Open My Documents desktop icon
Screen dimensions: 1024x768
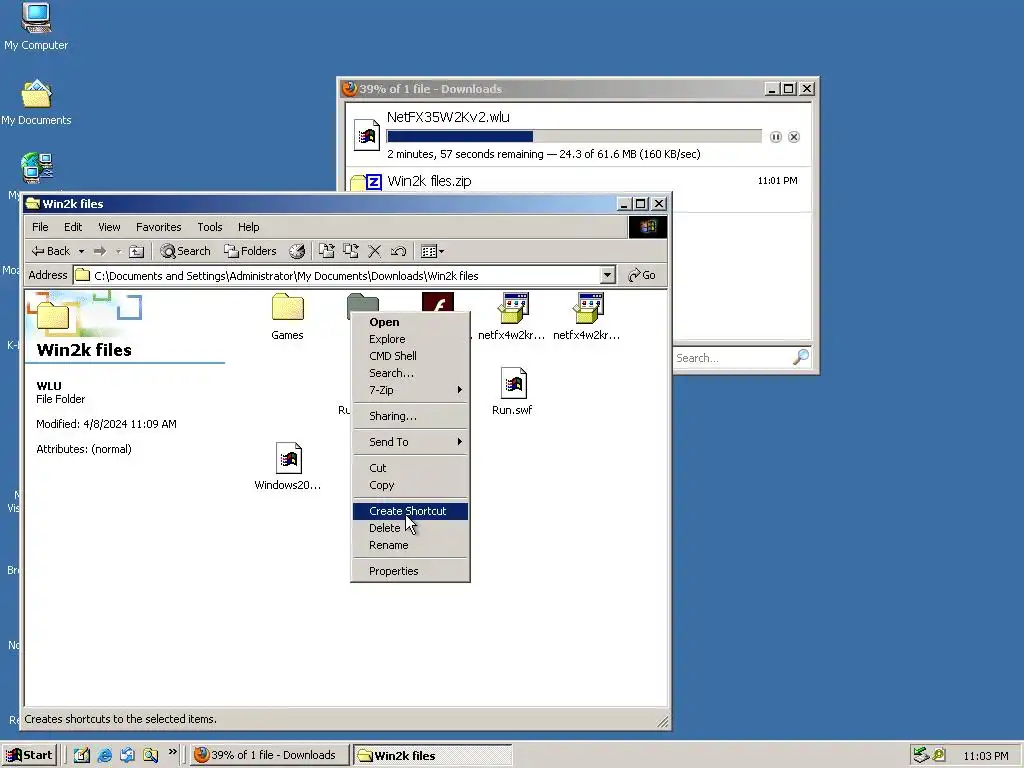(x=36, y=94)
